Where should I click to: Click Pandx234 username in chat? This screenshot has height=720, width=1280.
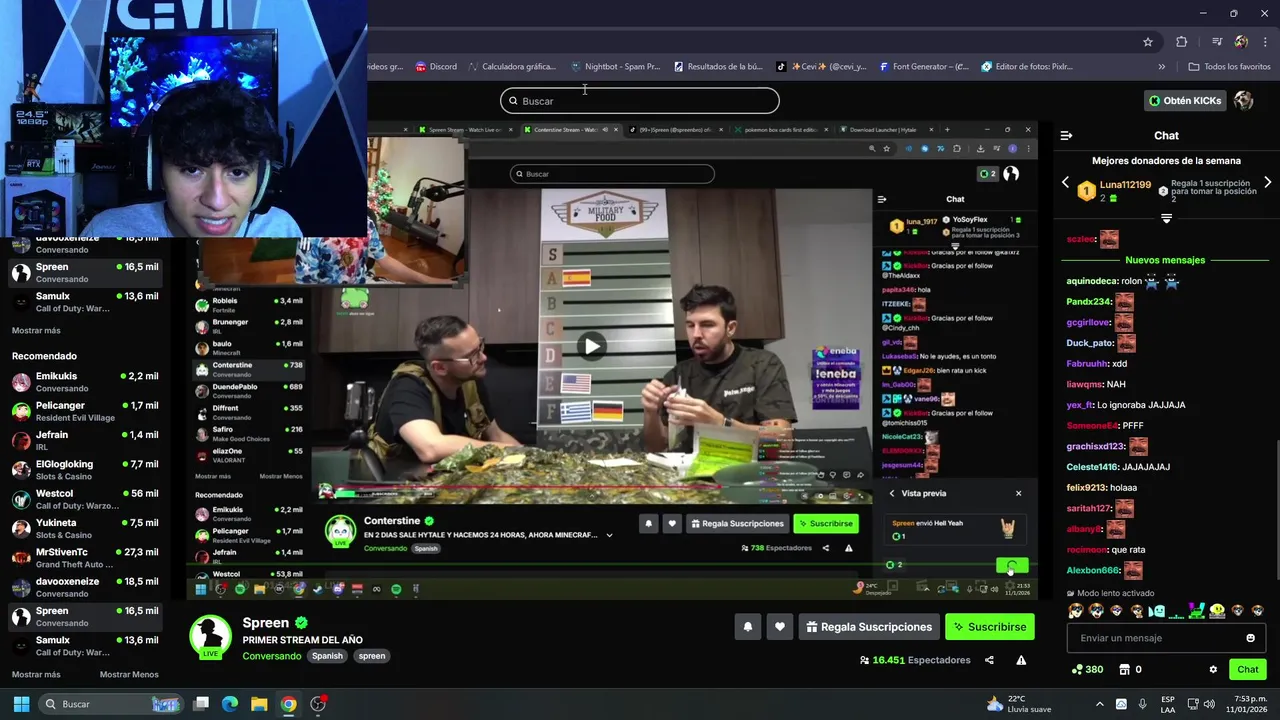pos(1088,301)
